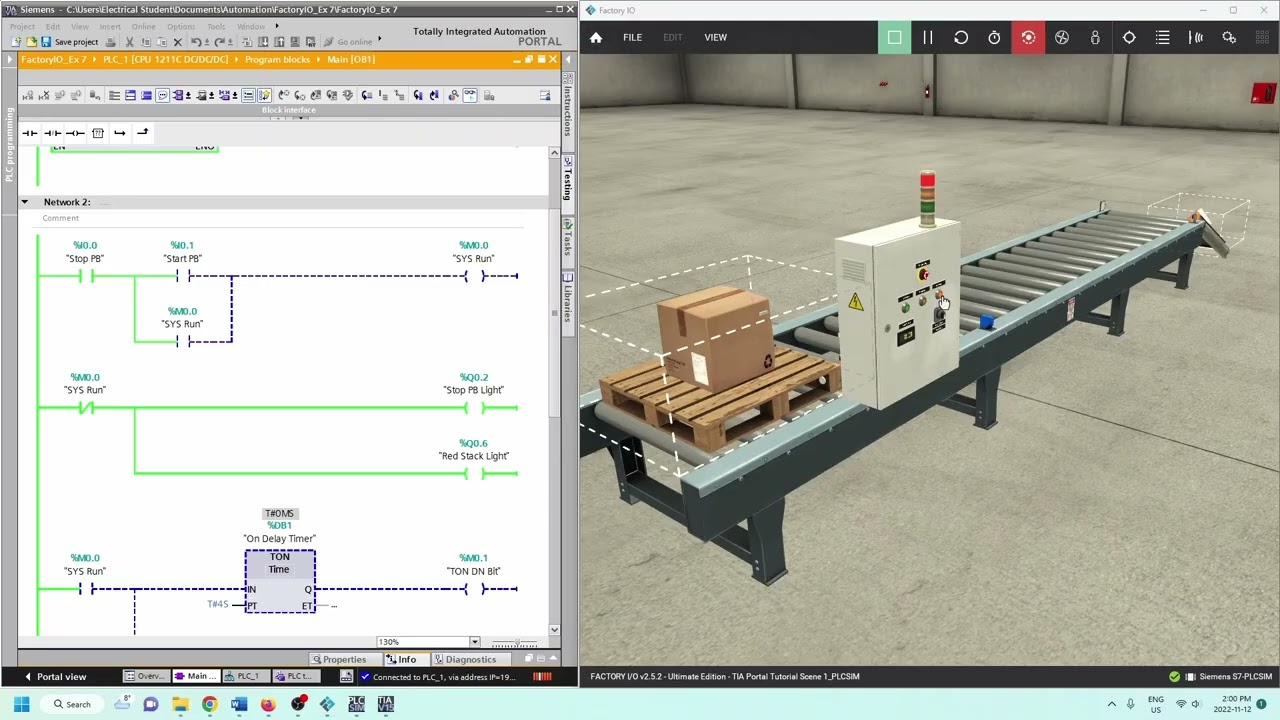Adjust the editor zoom slider
This screenshot has width=1280, height=720.
516,643
